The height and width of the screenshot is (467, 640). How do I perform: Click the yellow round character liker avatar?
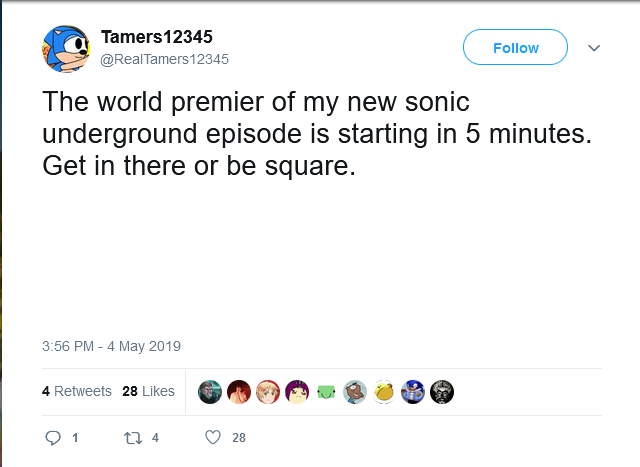(x=384, y=392)
